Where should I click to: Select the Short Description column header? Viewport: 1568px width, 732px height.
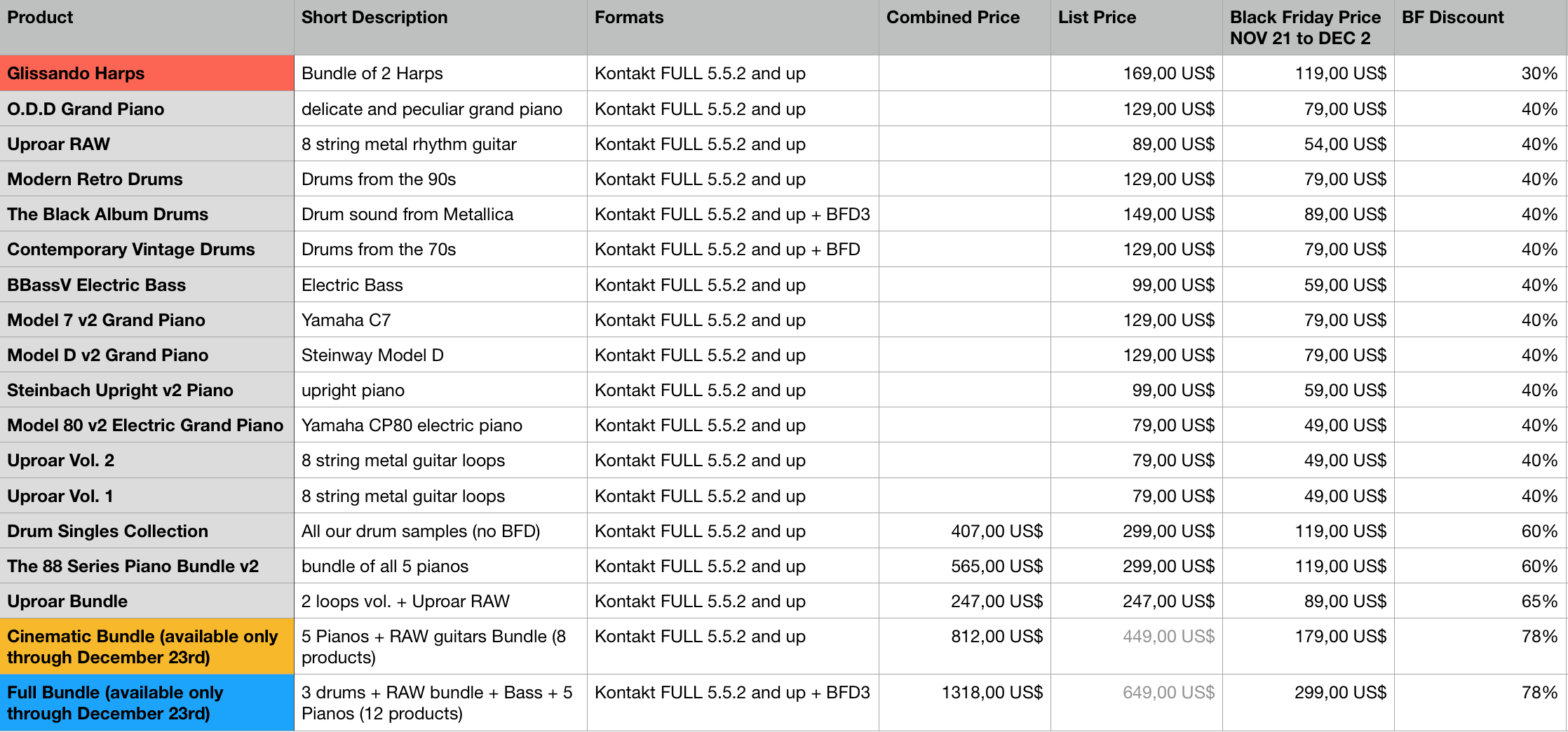[440, 27]
